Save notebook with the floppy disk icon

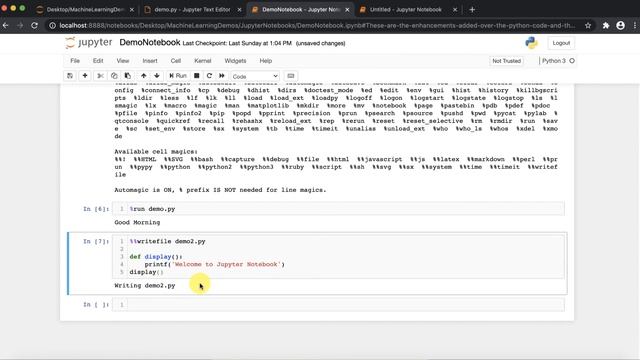point(70,76)
